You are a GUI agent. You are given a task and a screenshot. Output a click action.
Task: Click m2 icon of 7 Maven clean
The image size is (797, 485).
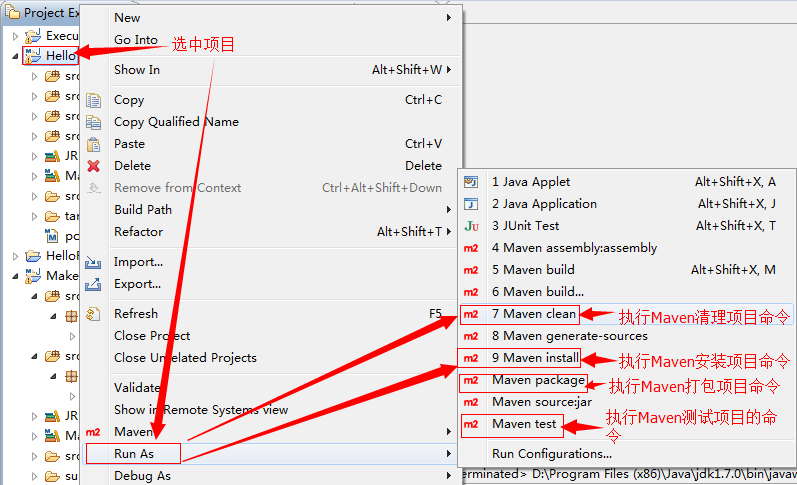tap(471, 314)
